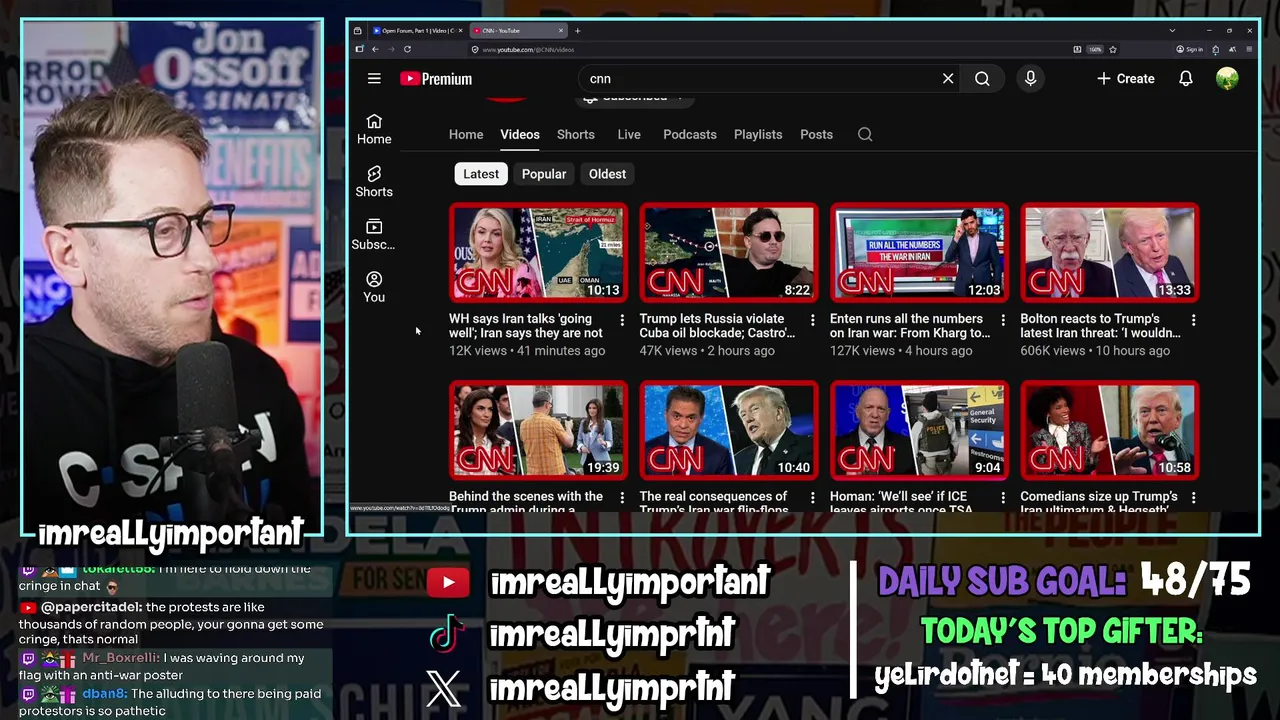Select the Videos channel tab

pyautogui.click(x=520, y=134)
